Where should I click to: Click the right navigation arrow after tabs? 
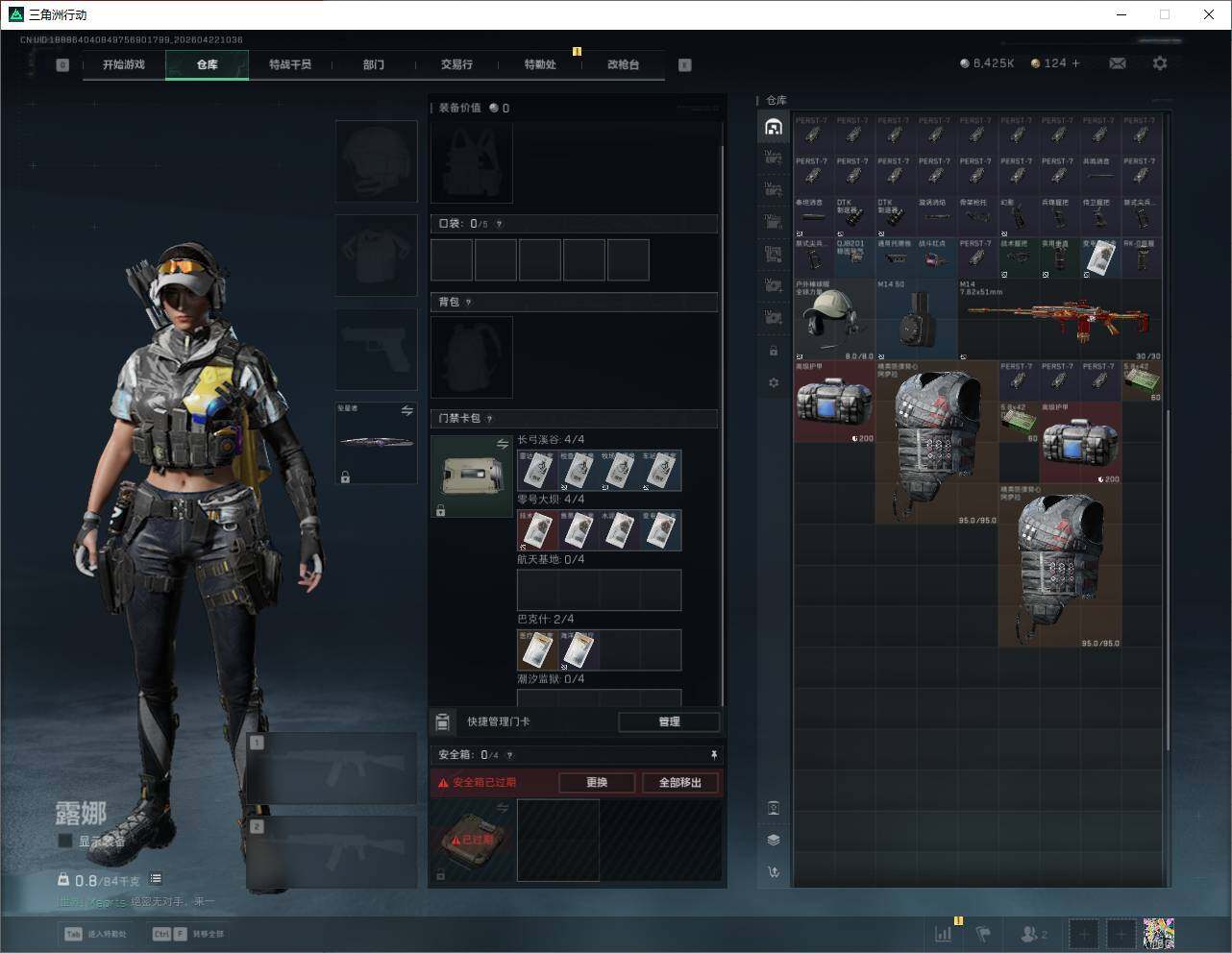click(685, 65)
